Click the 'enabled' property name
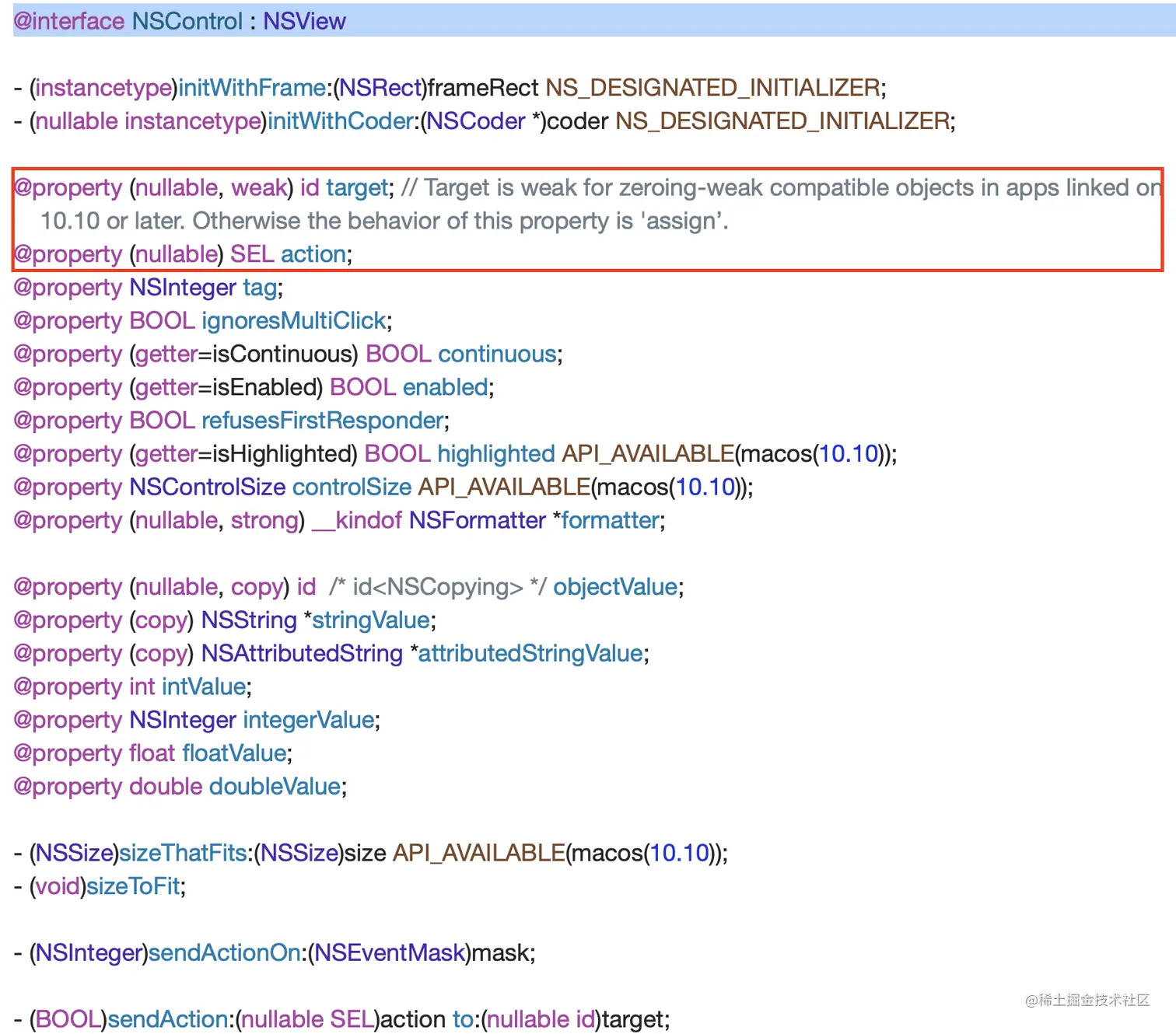The image size is (1176, 1034). pos(446,388)
